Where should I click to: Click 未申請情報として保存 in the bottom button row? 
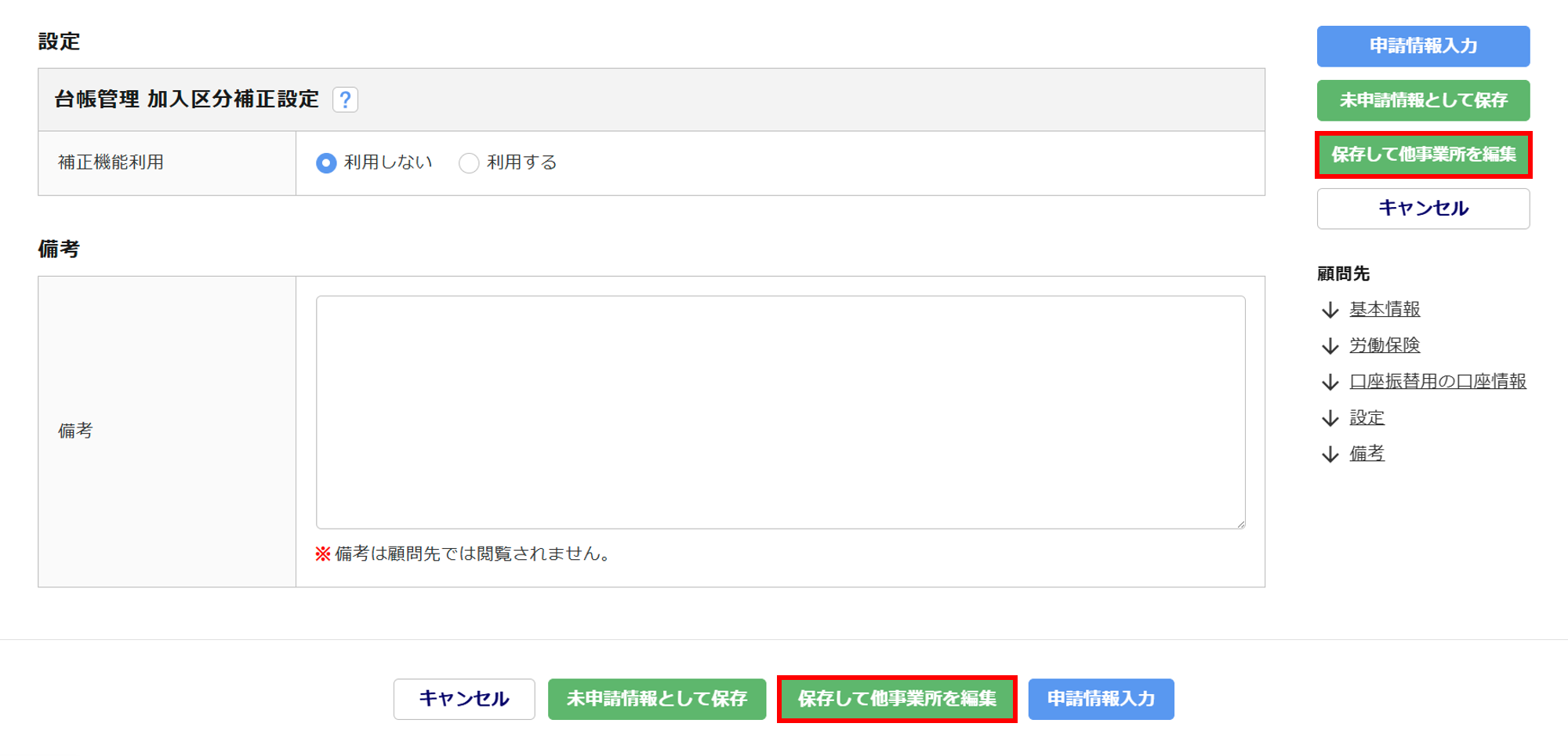pos(657,699)
